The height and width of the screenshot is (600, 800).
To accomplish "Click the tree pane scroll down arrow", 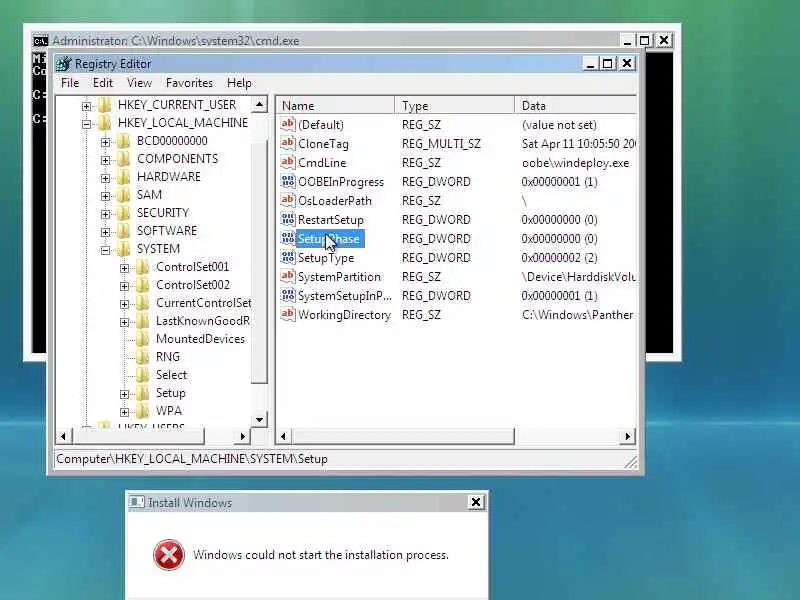I will [x=259, y=420].
